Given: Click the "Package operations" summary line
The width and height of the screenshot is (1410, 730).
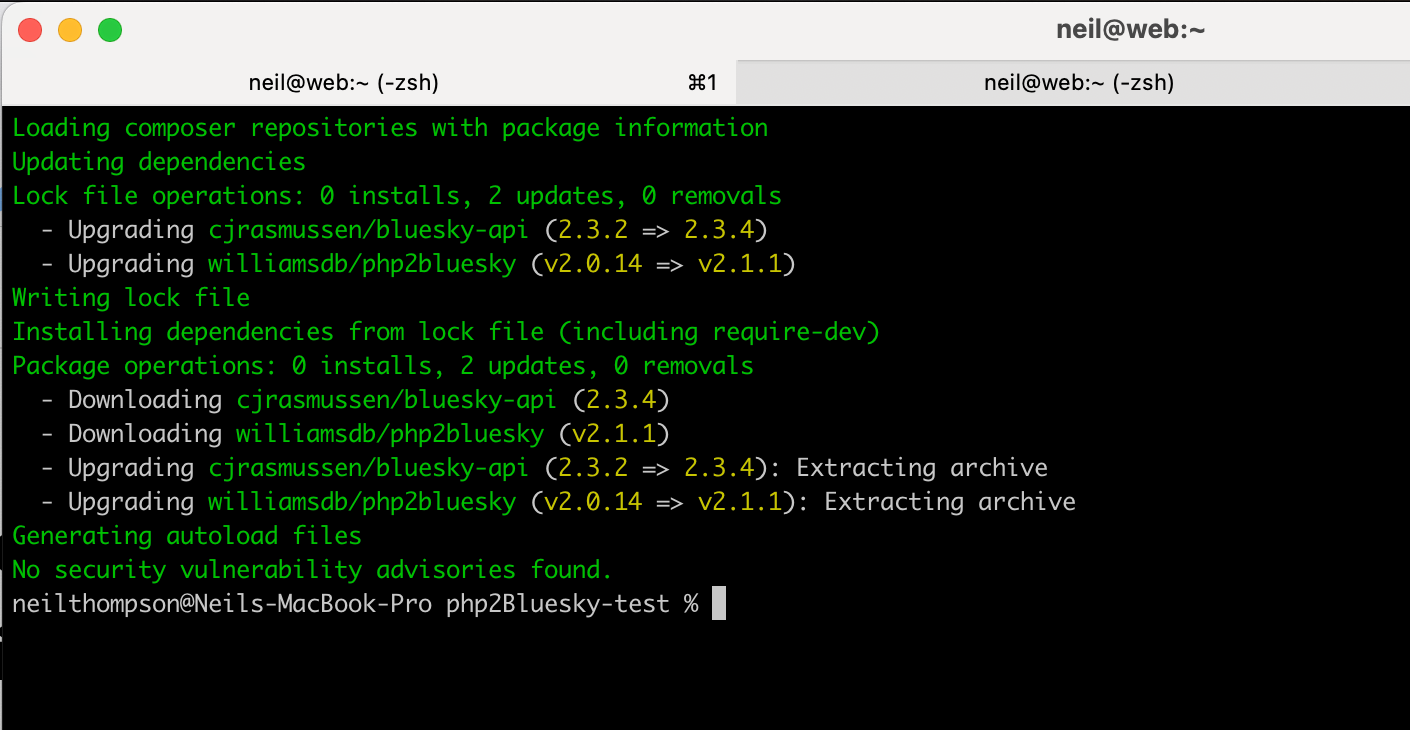Looking at the screenshot, I should point(383,366).
